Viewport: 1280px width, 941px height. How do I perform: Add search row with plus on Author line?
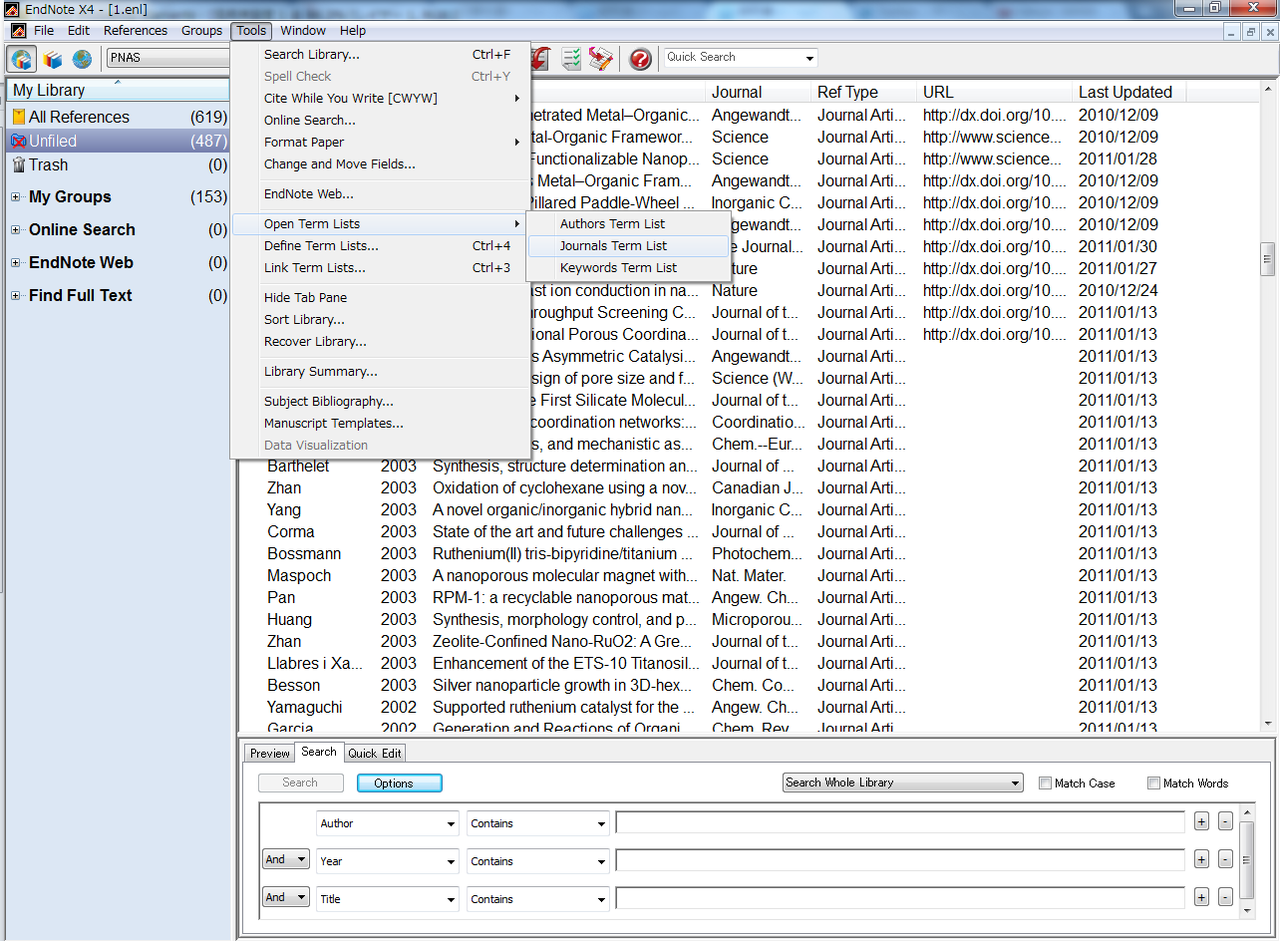1202,822
